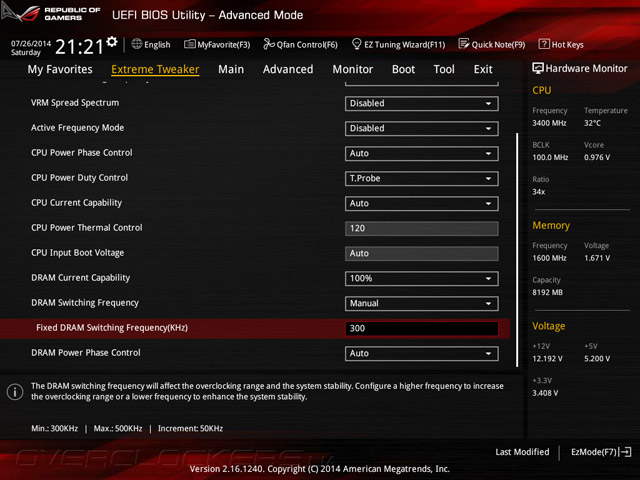Click the CPU frequency 3400 MHz value
The width and height of the screenshot is (640, 480).
[x=549, y=123]
